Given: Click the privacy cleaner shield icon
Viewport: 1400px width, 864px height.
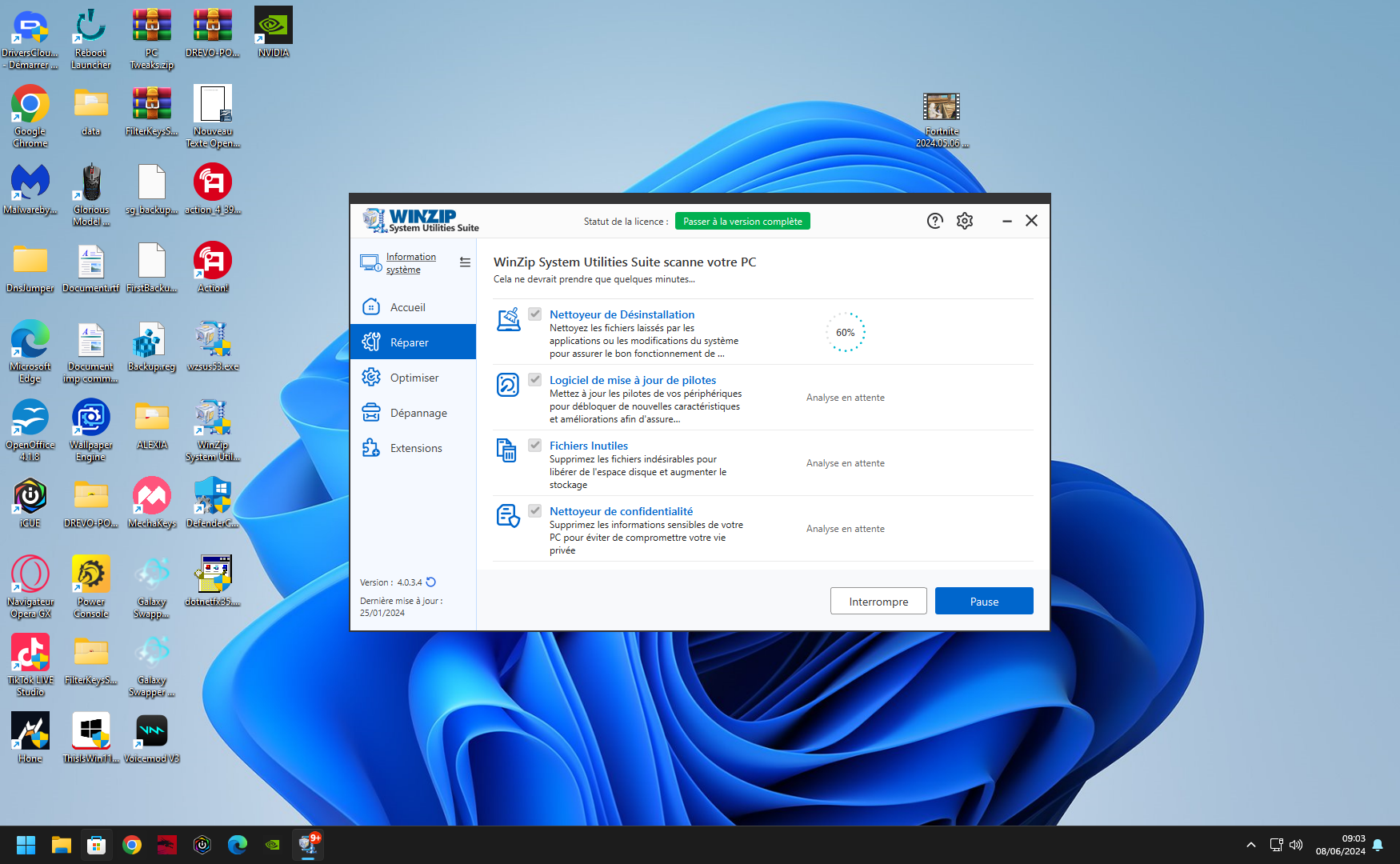Looking at the screenshot, I should point(508,516).
